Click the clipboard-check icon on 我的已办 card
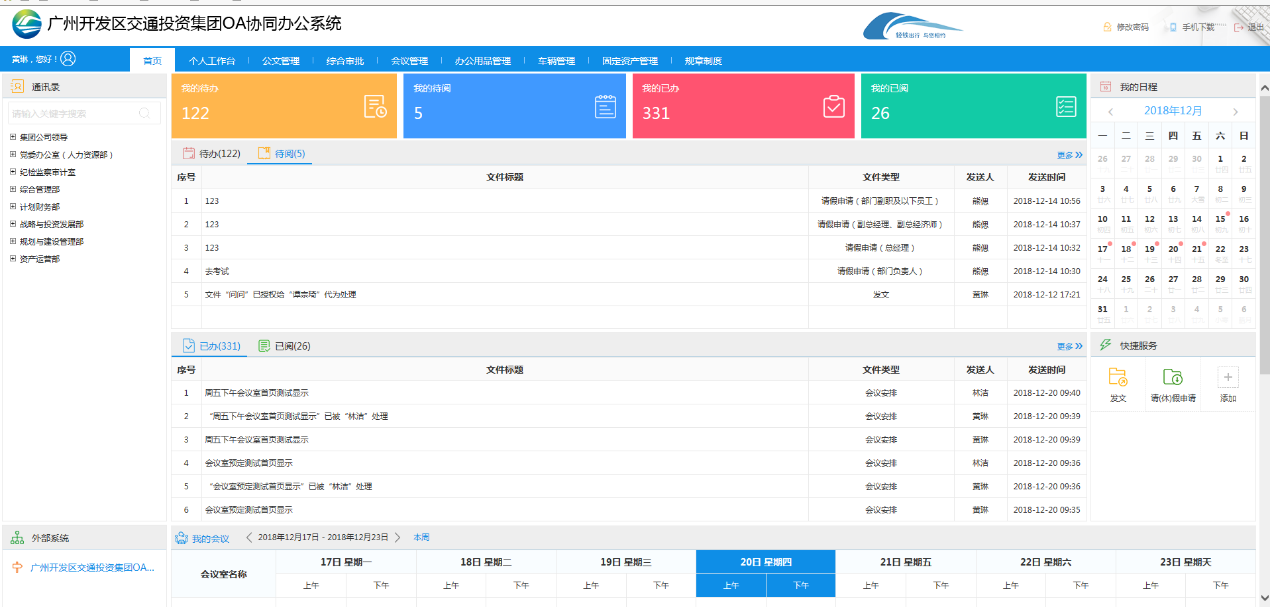1270x607 pixels. 834,106
